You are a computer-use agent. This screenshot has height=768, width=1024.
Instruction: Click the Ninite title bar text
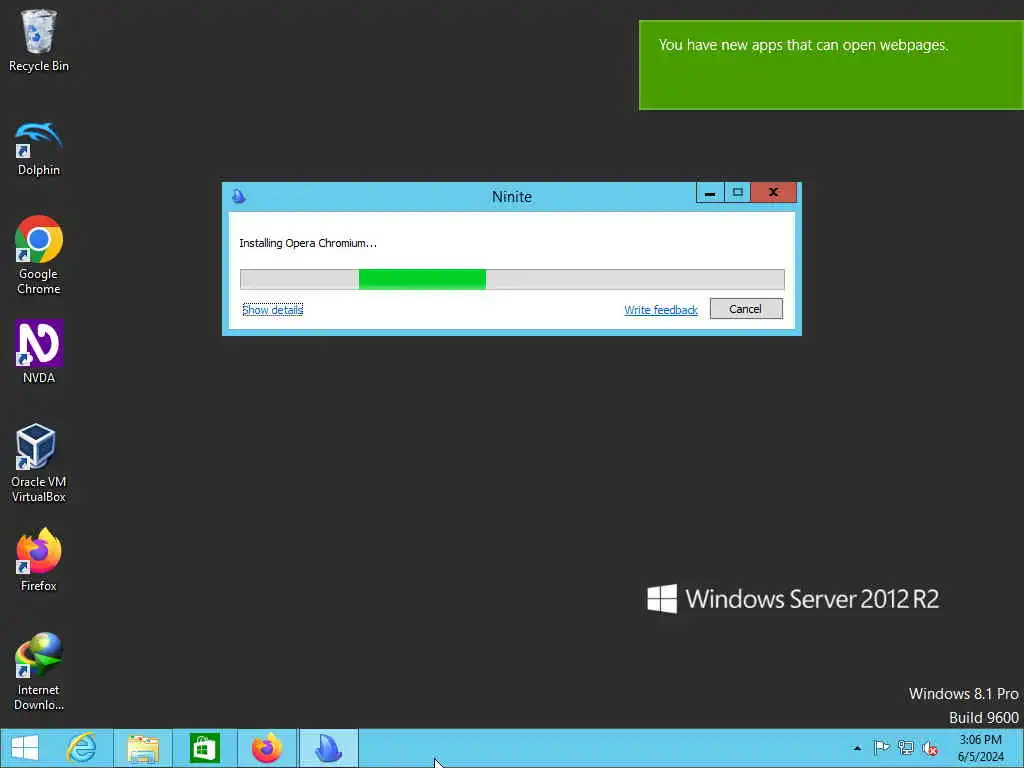512,197
